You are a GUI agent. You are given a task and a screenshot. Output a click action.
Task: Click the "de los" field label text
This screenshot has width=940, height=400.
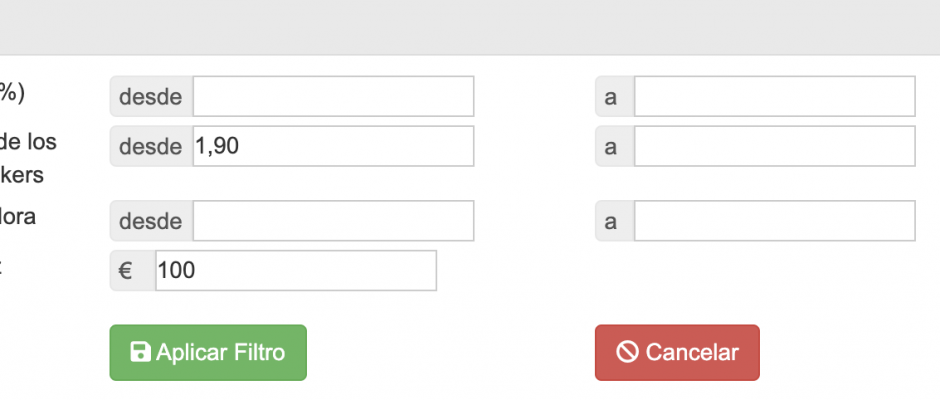(x=28, y=142)
